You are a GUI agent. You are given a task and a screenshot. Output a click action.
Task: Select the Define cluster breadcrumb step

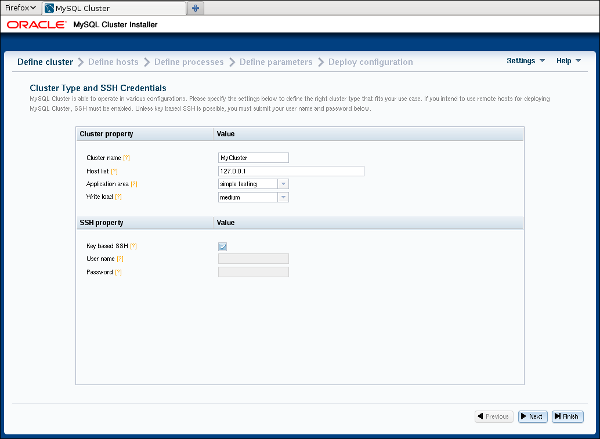tap(45, 62)
